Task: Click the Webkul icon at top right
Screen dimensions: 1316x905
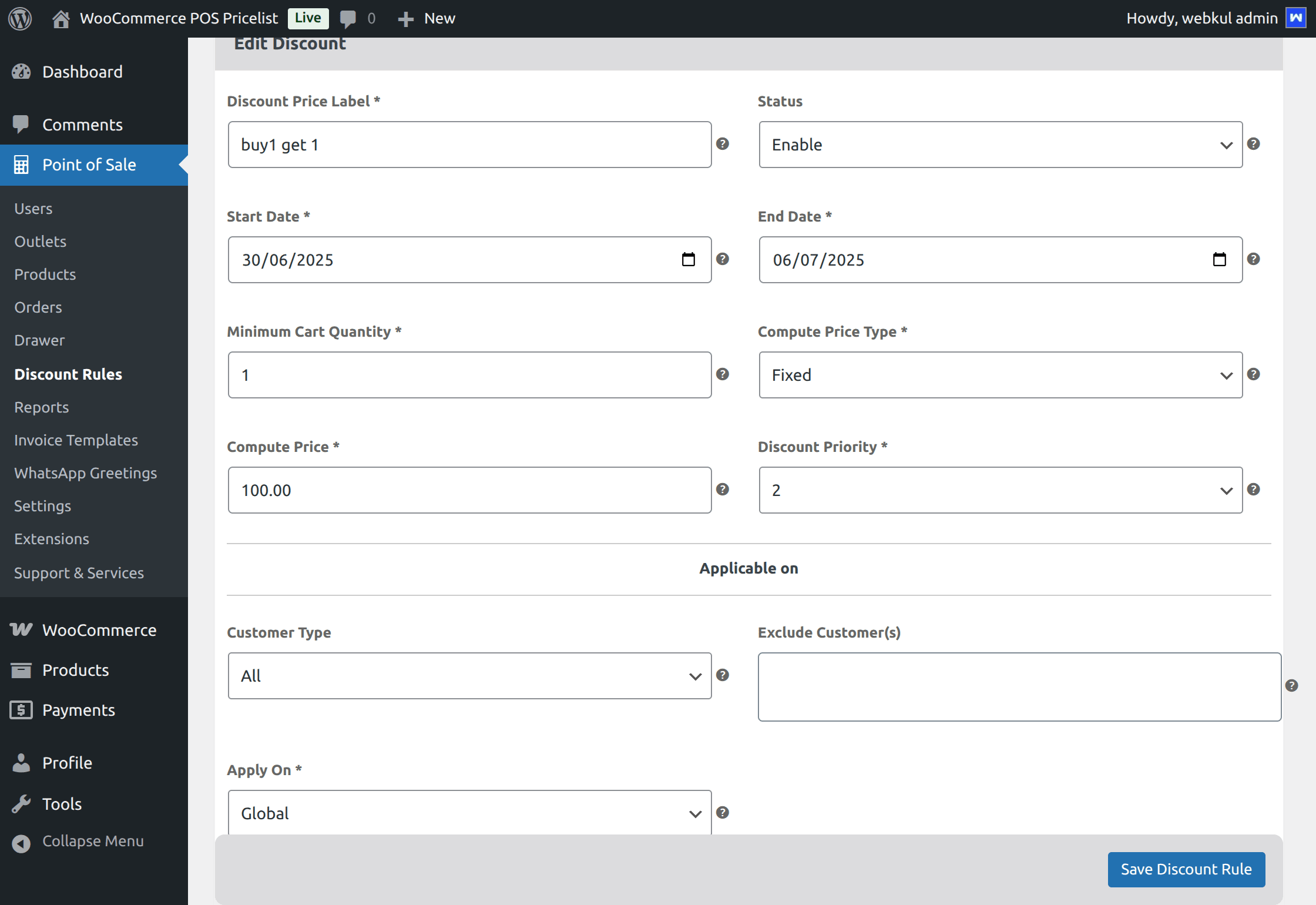Action: 1297,18
